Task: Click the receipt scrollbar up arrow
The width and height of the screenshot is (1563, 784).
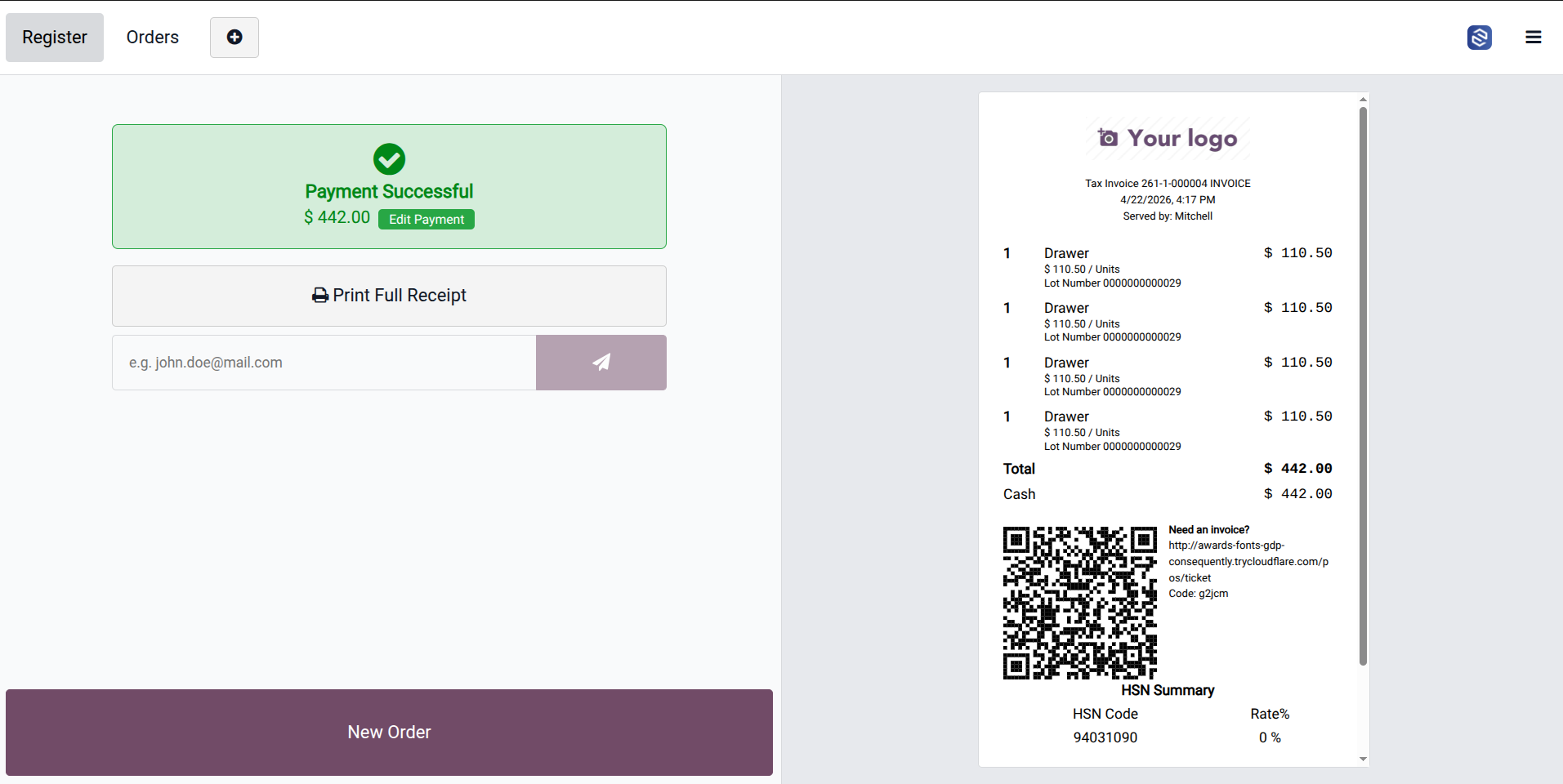Action: point(1363,99)
